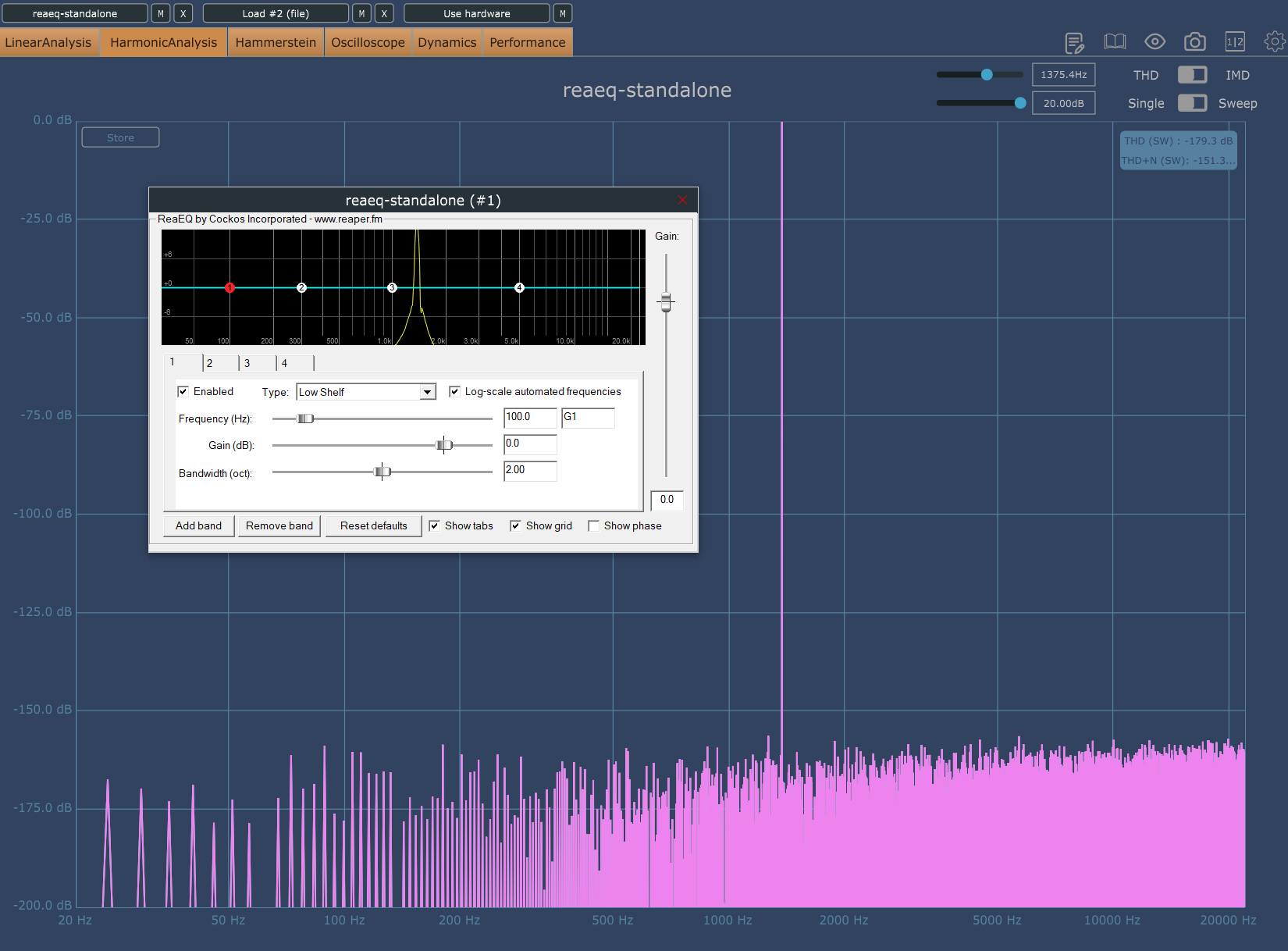This screenshot has width=1288, height=951.
Task: Click the level slider handle near 20.00dB
Action: (x=1020, y=103)
